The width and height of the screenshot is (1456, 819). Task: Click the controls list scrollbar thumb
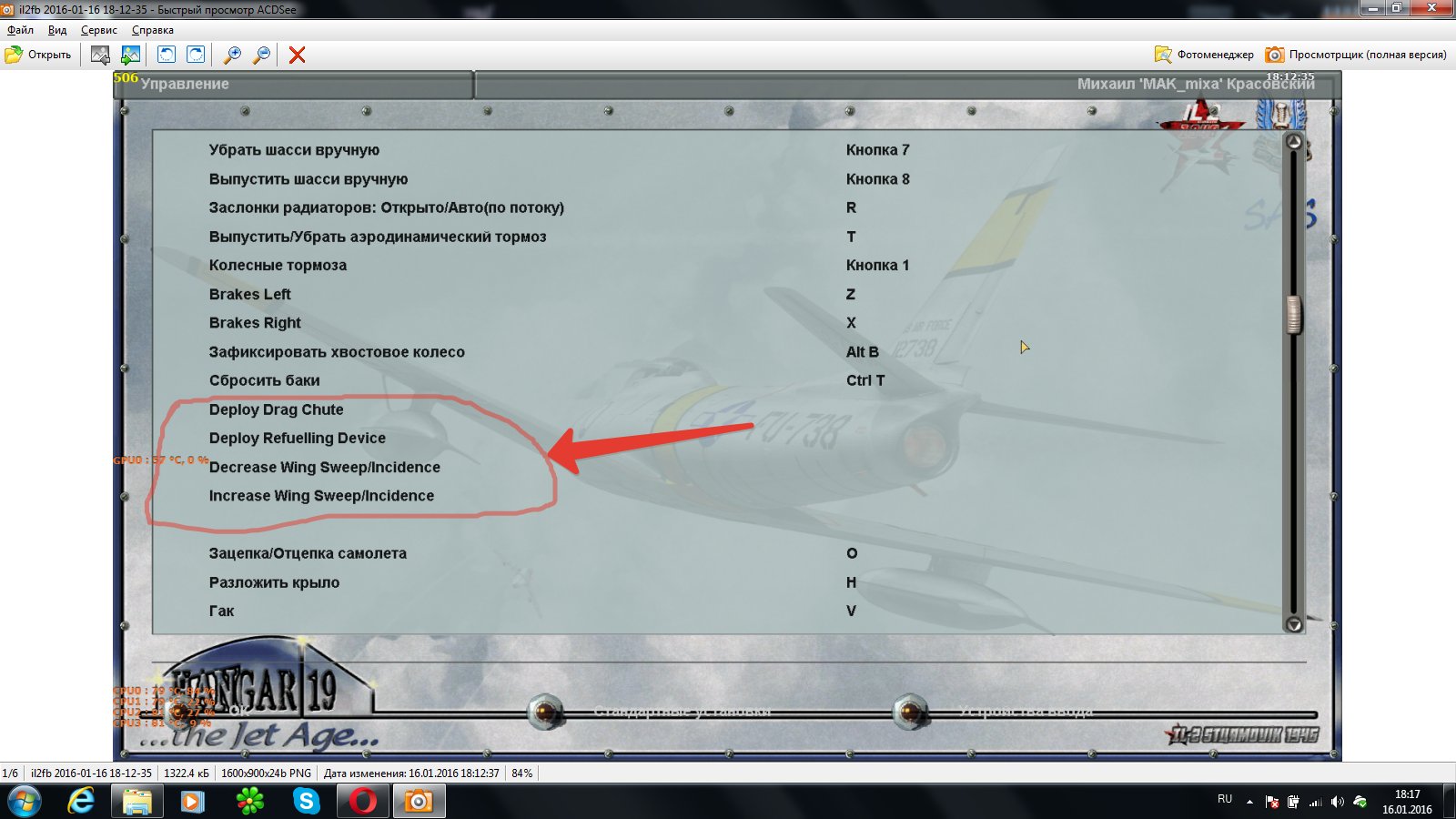point(1293,315)
